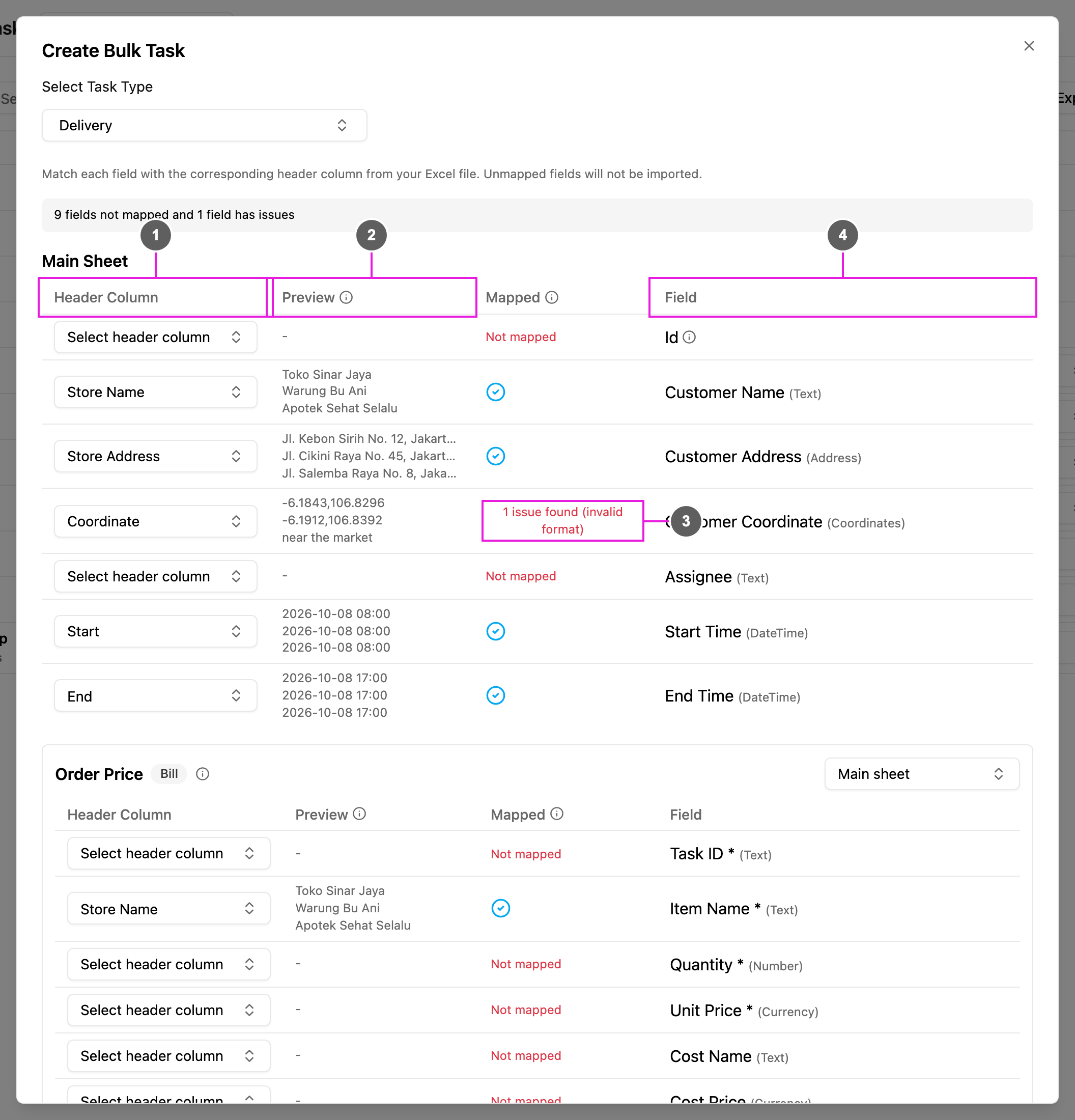Open the Delivery task type dropdown

[205, 125]
